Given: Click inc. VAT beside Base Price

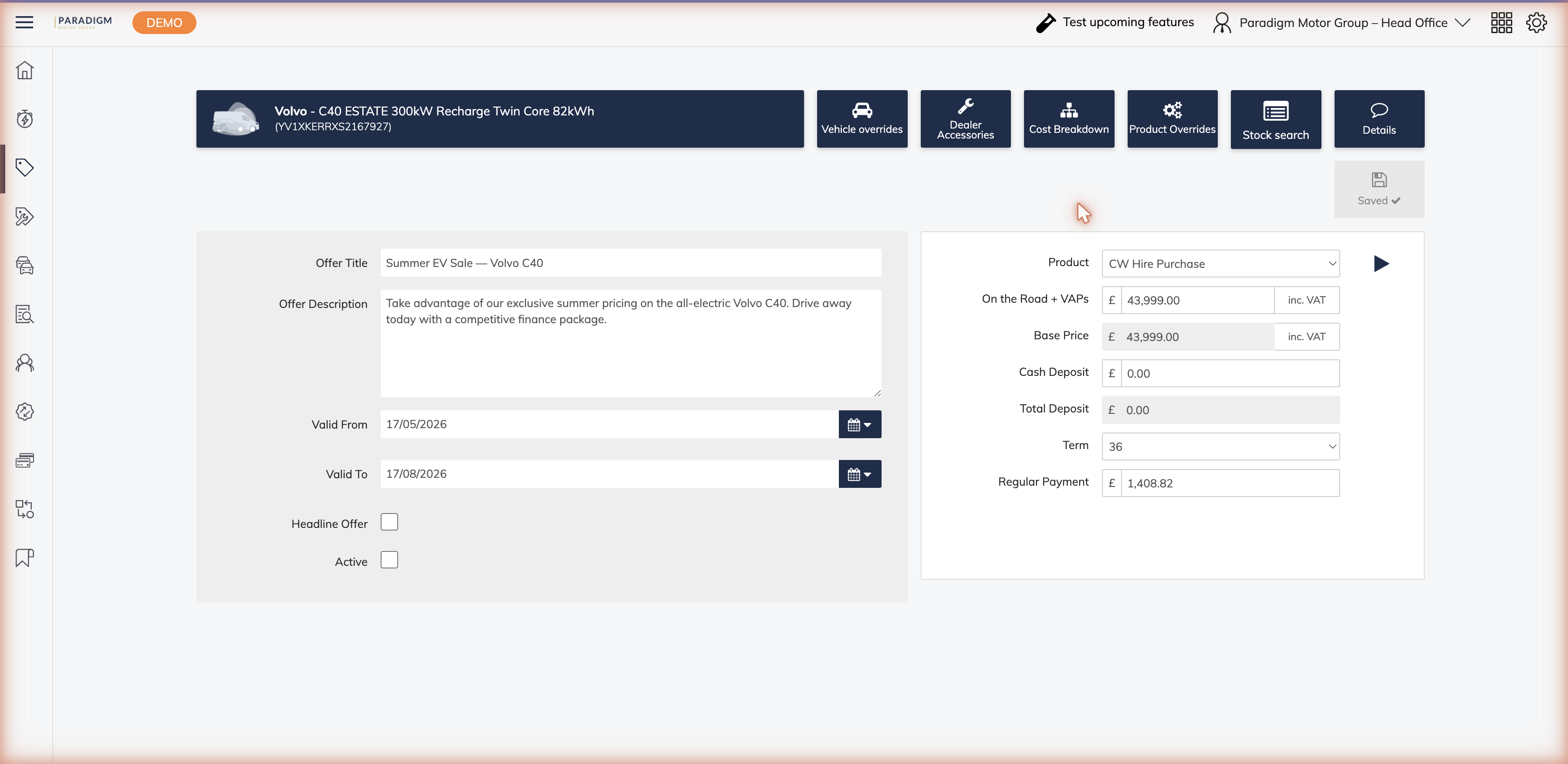Looking at the screenshot, I should [x=1307, y=337].
